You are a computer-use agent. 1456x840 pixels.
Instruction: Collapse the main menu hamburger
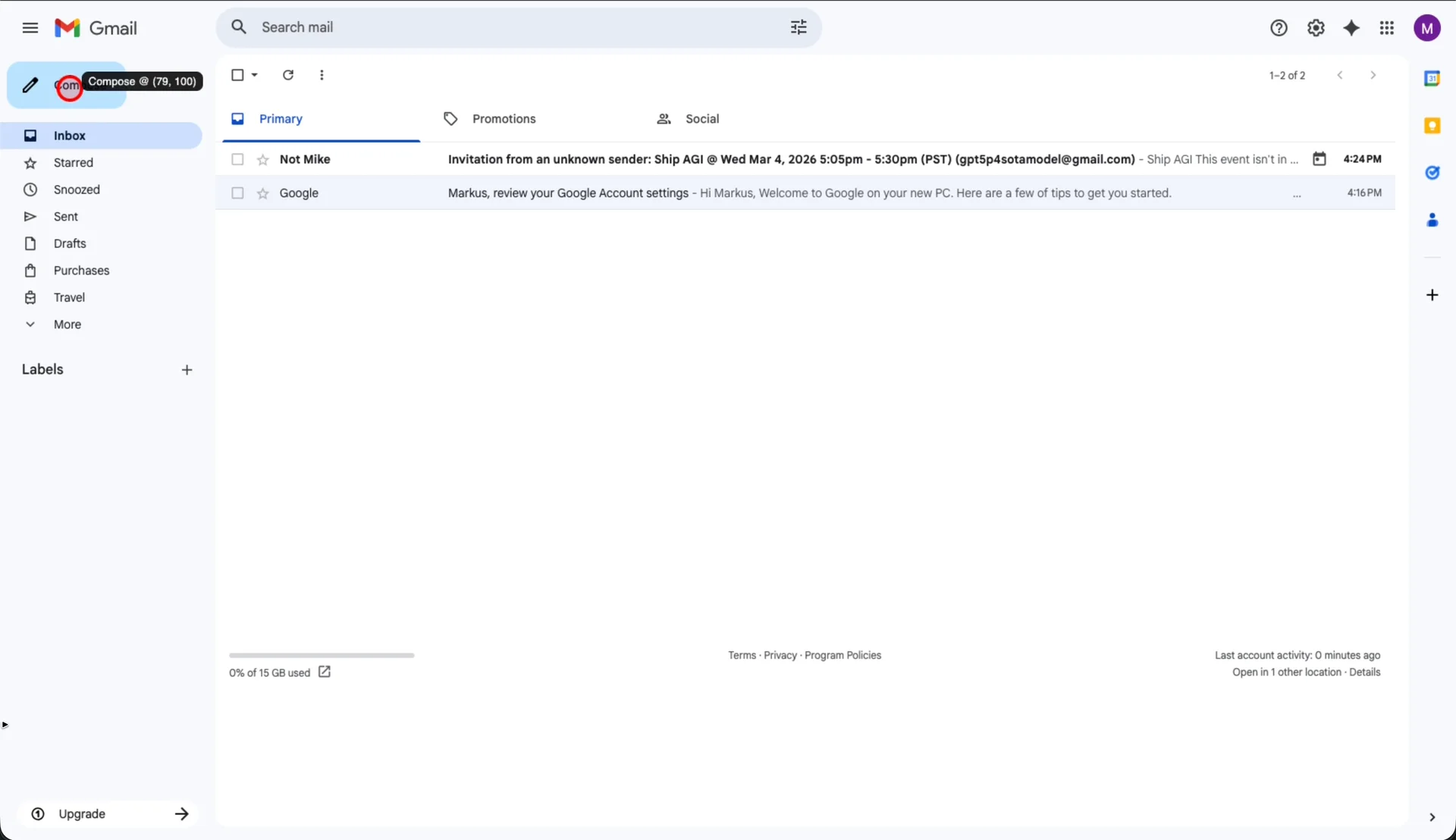[x=30, y=28]
